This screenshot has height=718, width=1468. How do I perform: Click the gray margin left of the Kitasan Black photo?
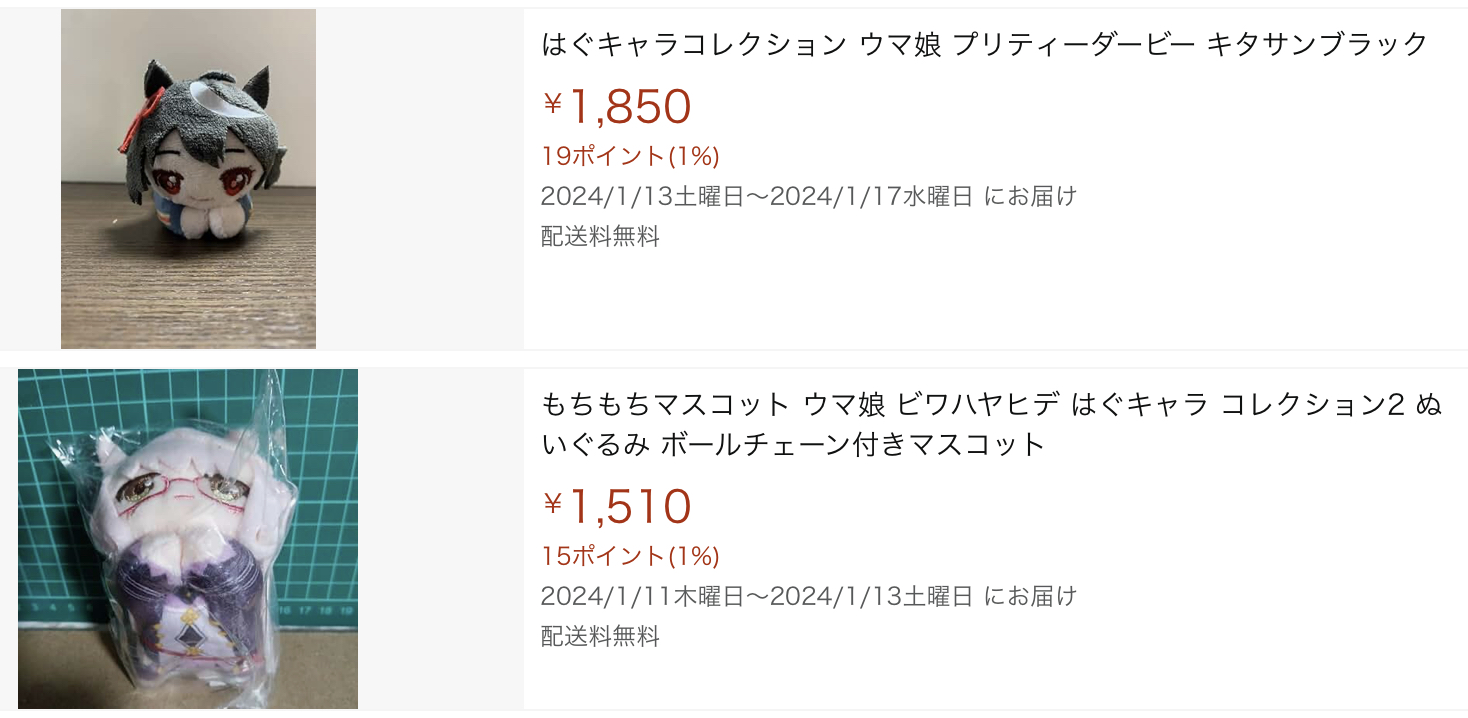pyautogui.click(x=30, y=180)
